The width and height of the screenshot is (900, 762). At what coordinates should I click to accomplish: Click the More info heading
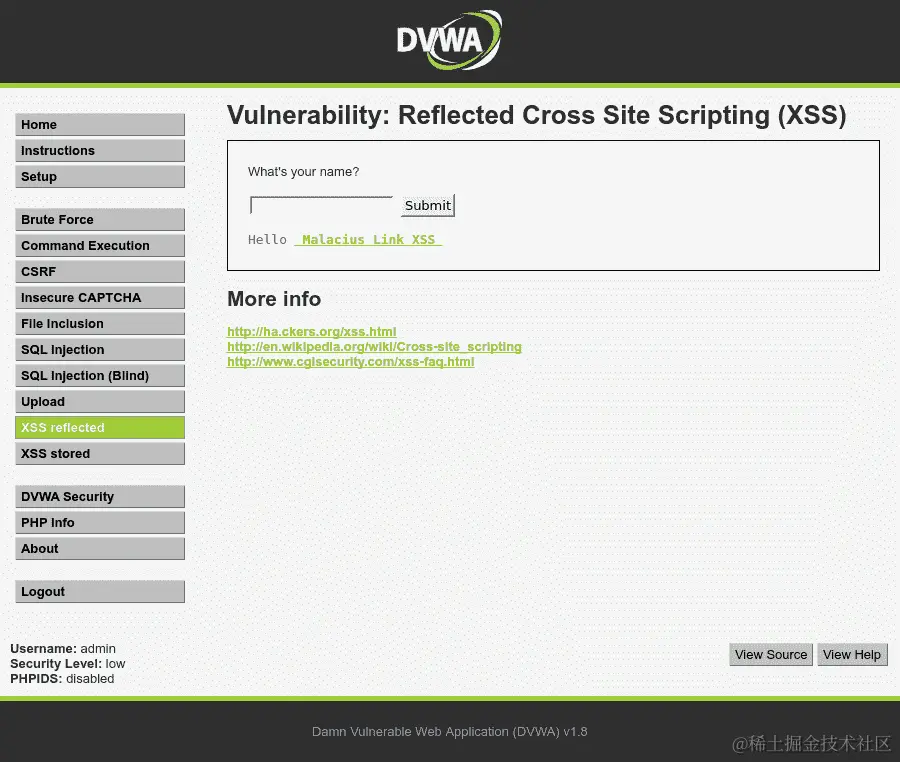pos(274,299)
